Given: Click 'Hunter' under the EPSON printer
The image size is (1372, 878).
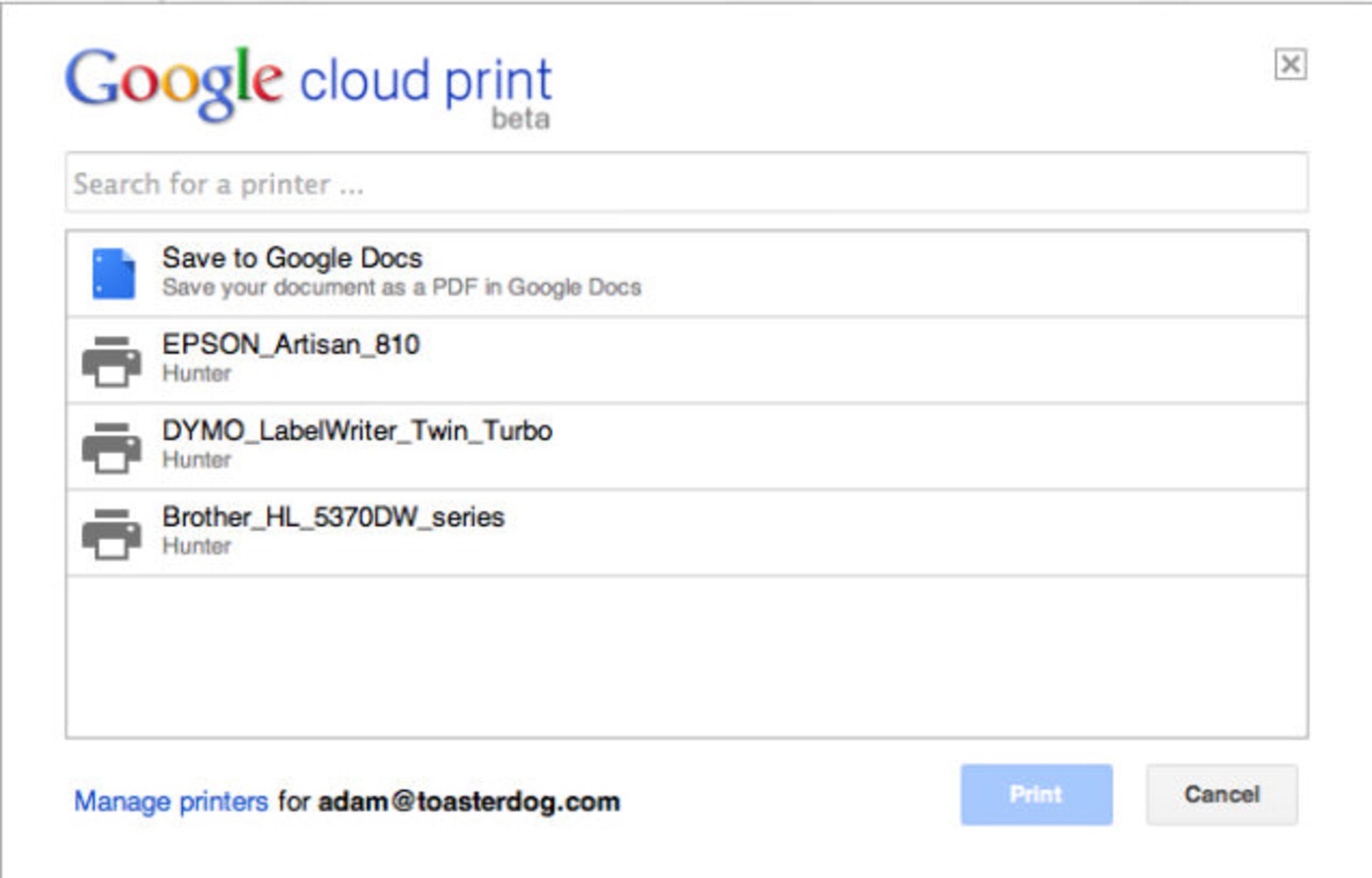Looking at the screenshot, I should coord(197,374).
